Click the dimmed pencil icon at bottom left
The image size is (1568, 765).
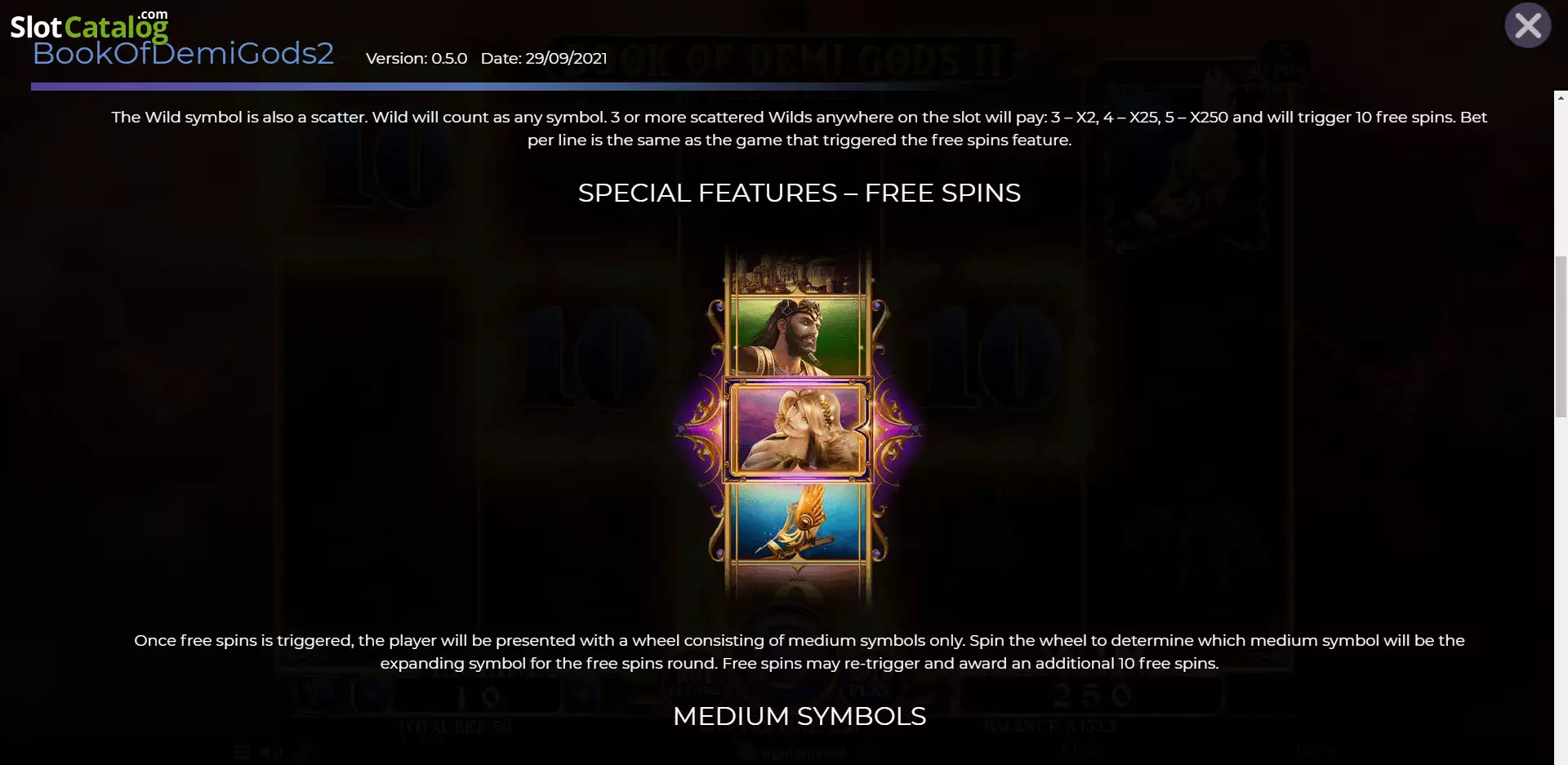(303, 752)
